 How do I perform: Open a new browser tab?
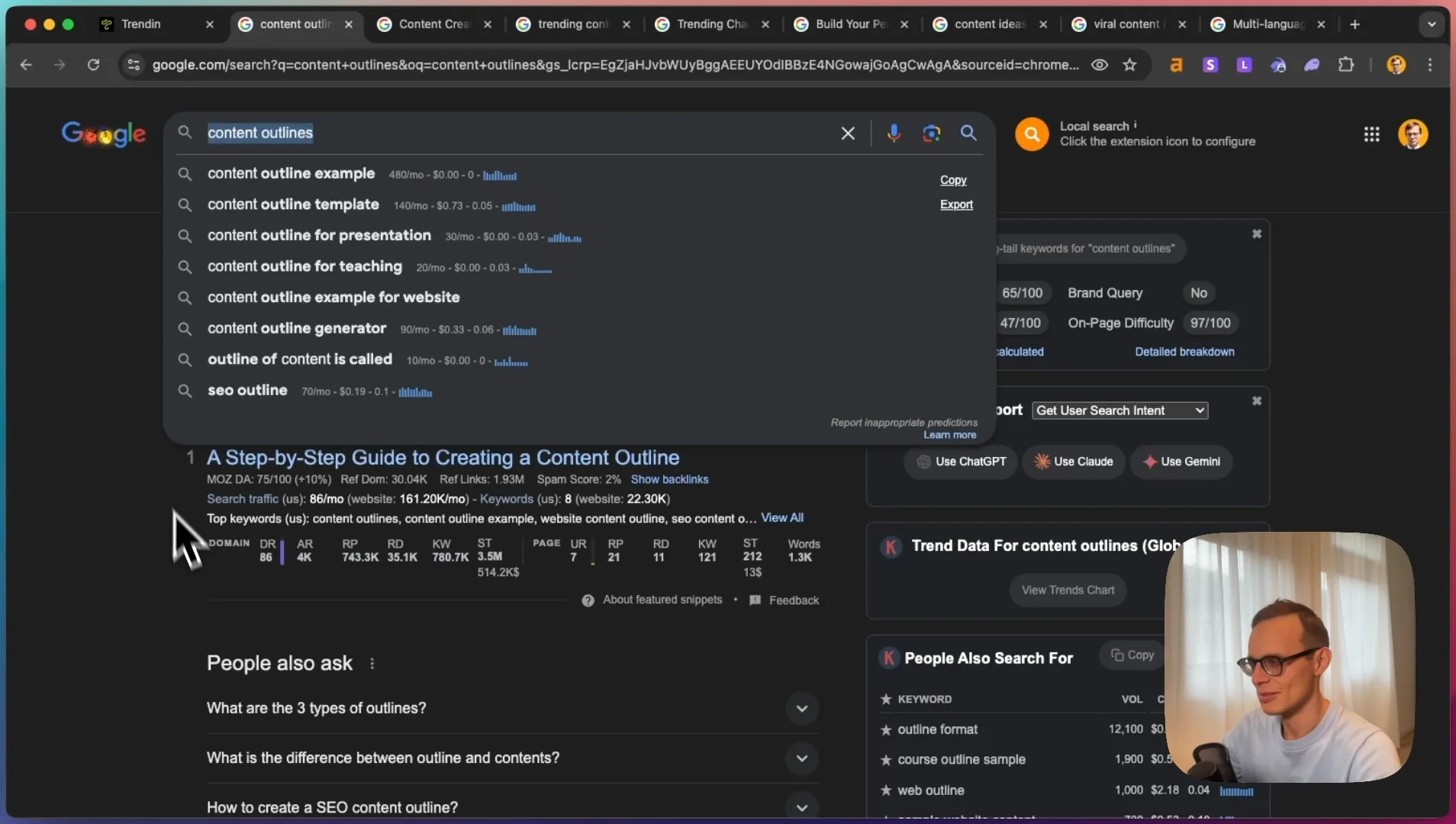pyautogui.click(x=1355, y=24)
